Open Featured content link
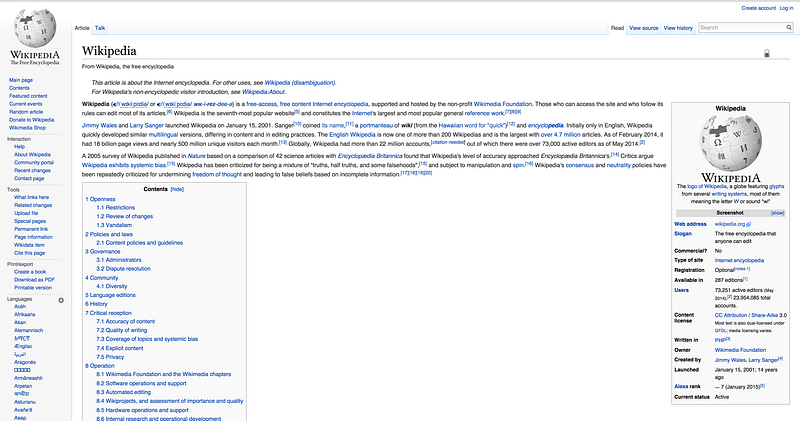 coord(28,96)
